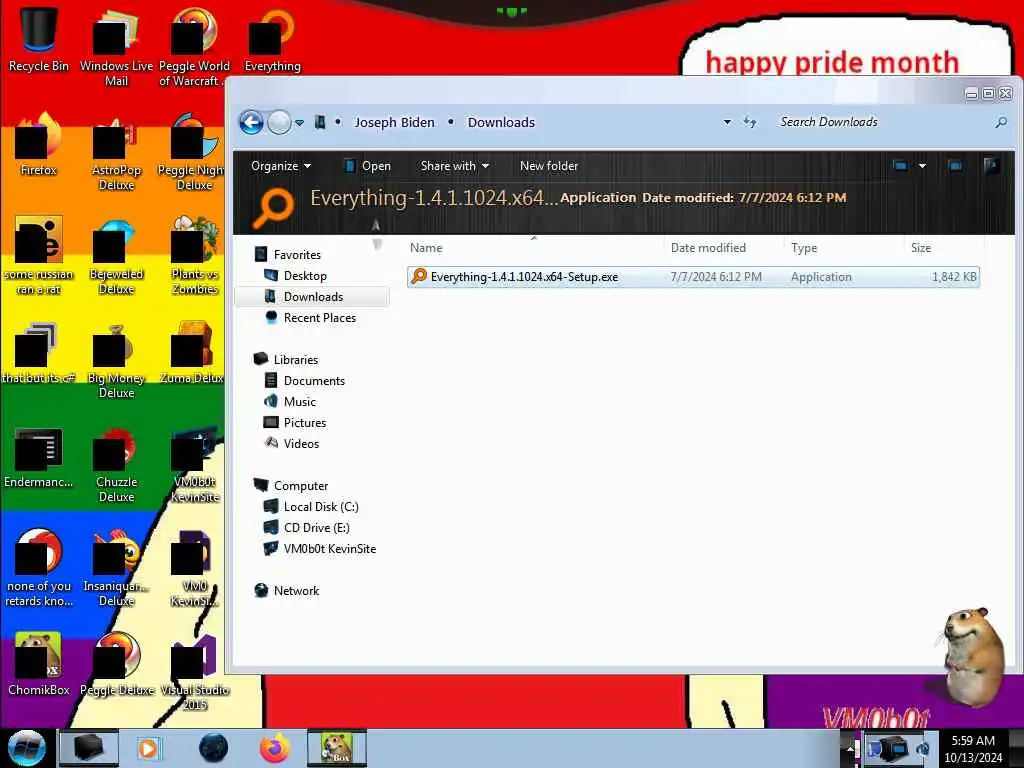Select Peggle Deluxe desktop icon
The height and width of the screenshot is (768, 1024).
tap(116, 664)
